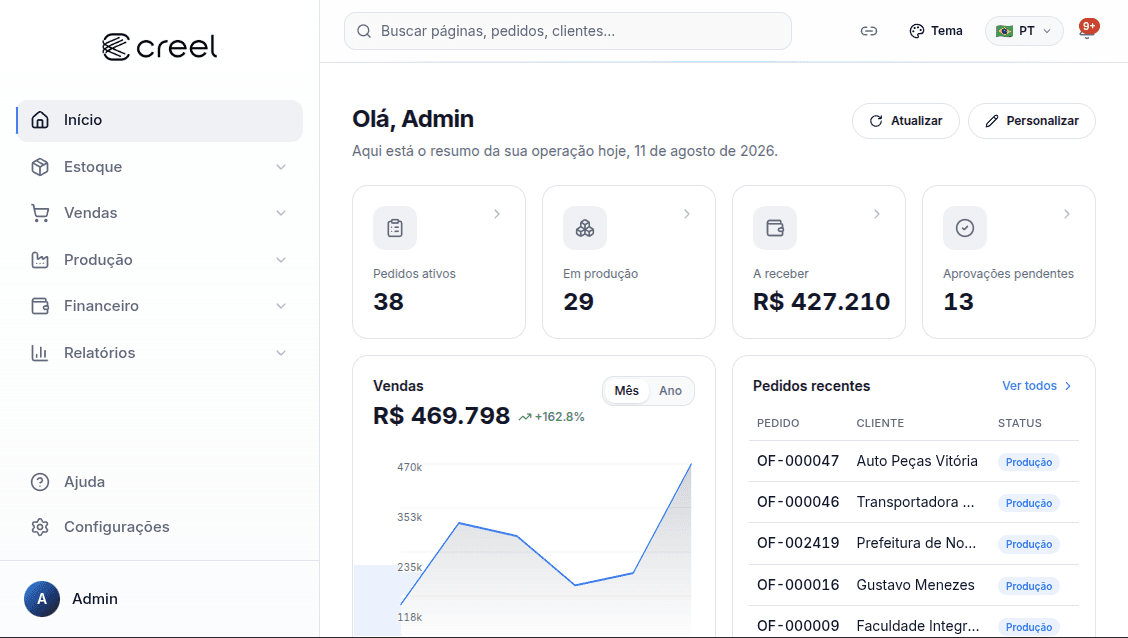Open A receber card arrow

pyautogui.click(x=877, y=214)
